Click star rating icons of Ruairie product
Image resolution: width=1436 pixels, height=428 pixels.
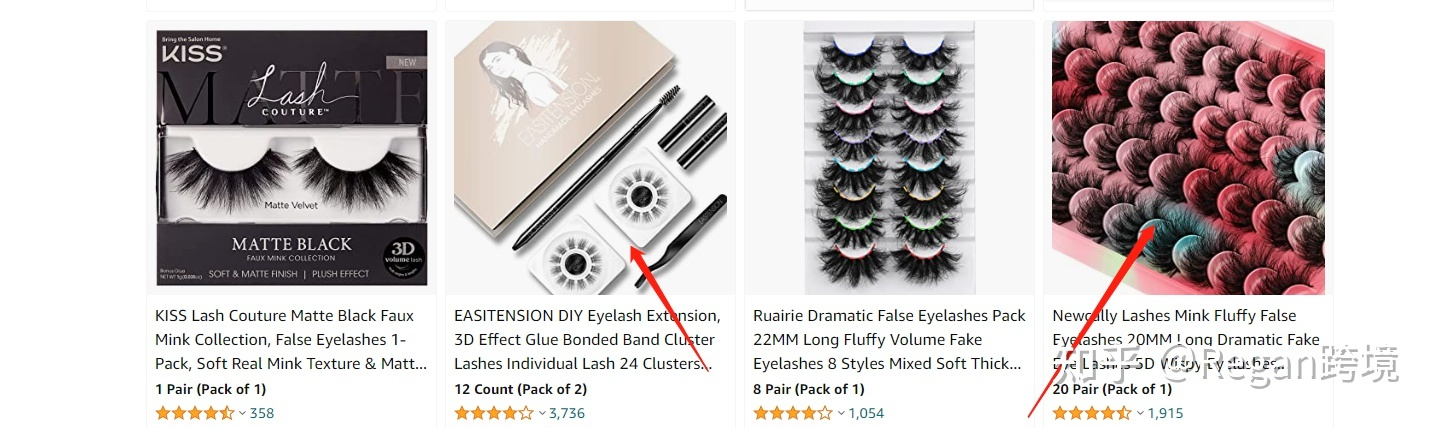pos(793,413)
